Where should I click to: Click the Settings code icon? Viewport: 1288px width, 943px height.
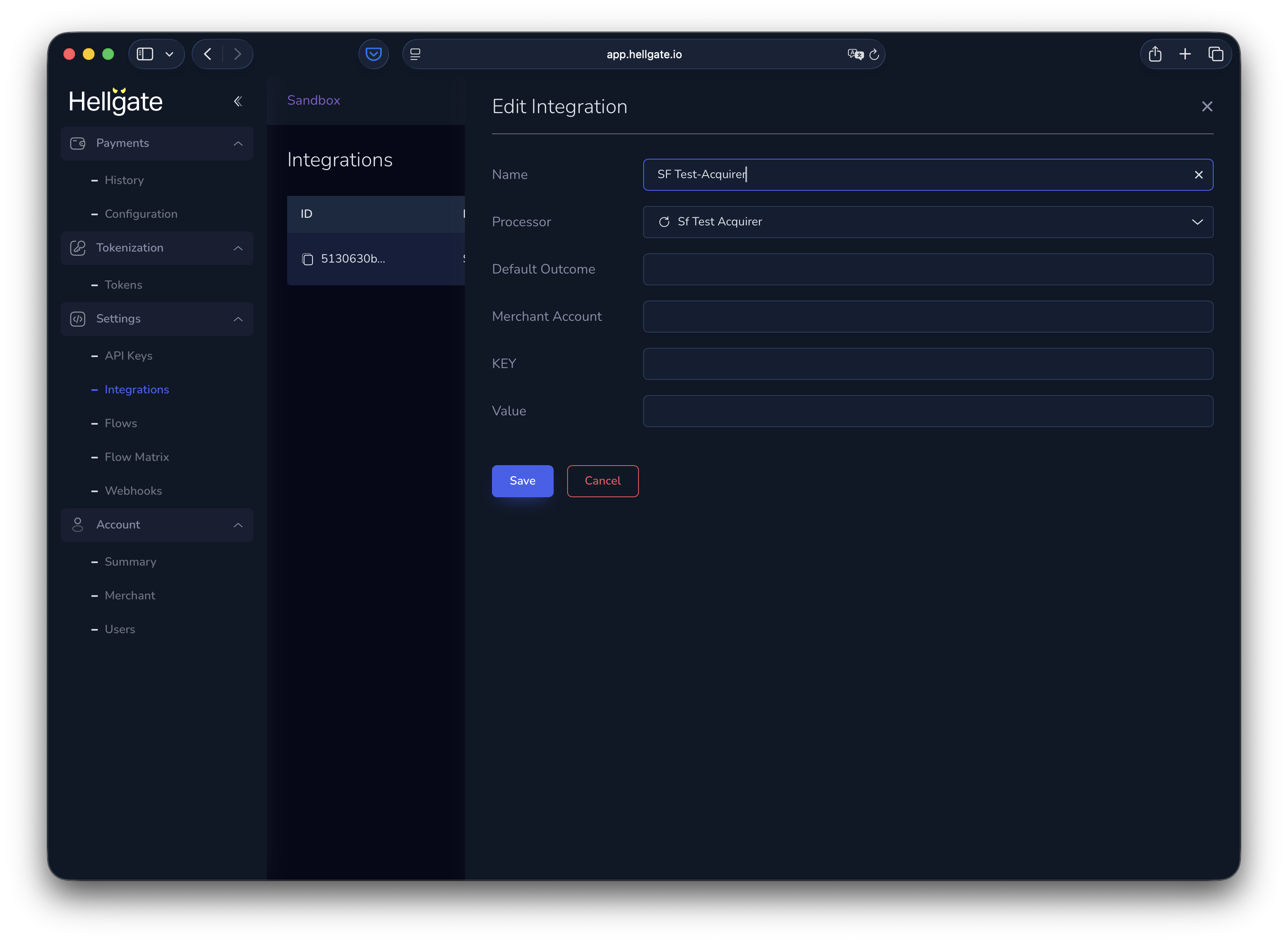(x=78, y=319)
